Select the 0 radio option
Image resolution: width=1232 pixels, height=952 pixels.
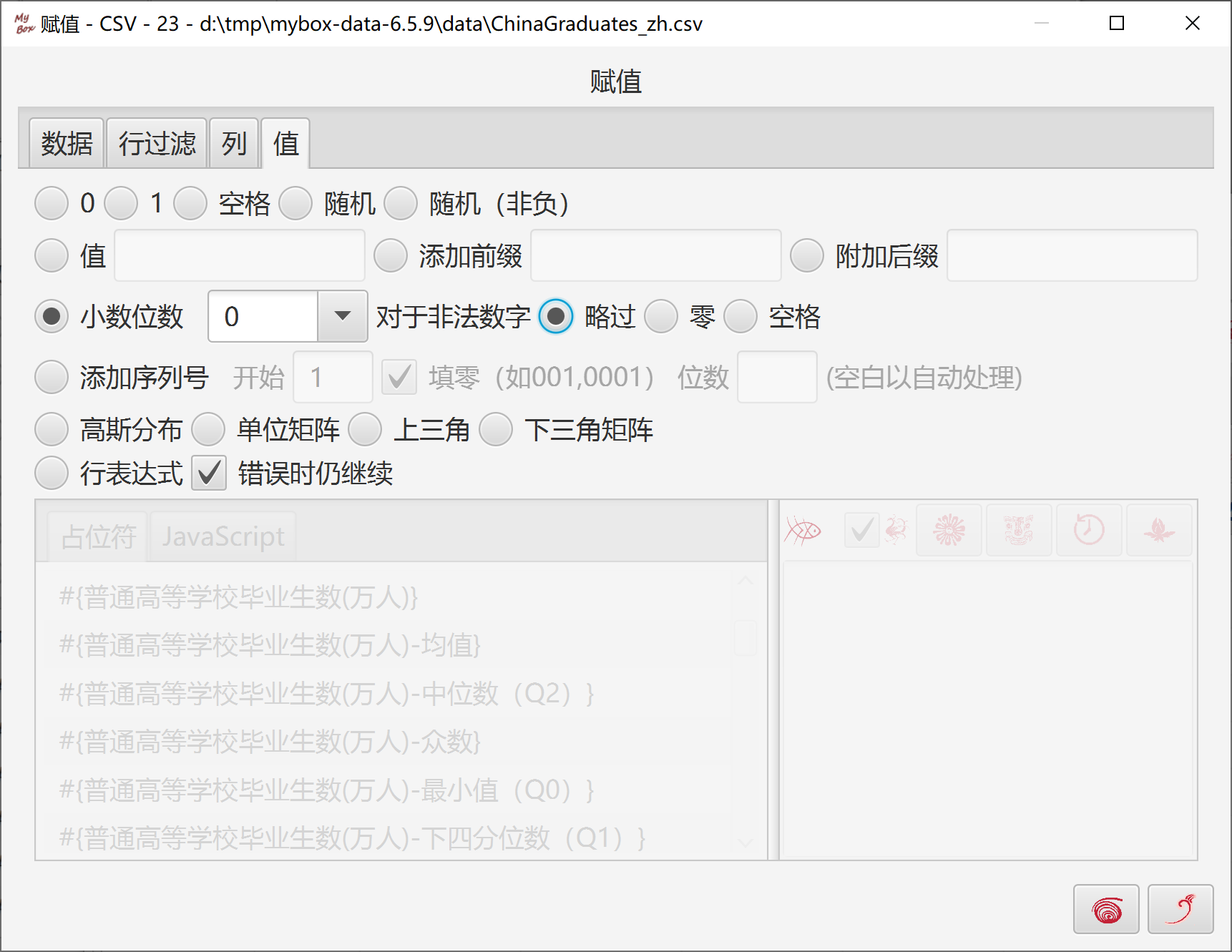pos(52,203)
